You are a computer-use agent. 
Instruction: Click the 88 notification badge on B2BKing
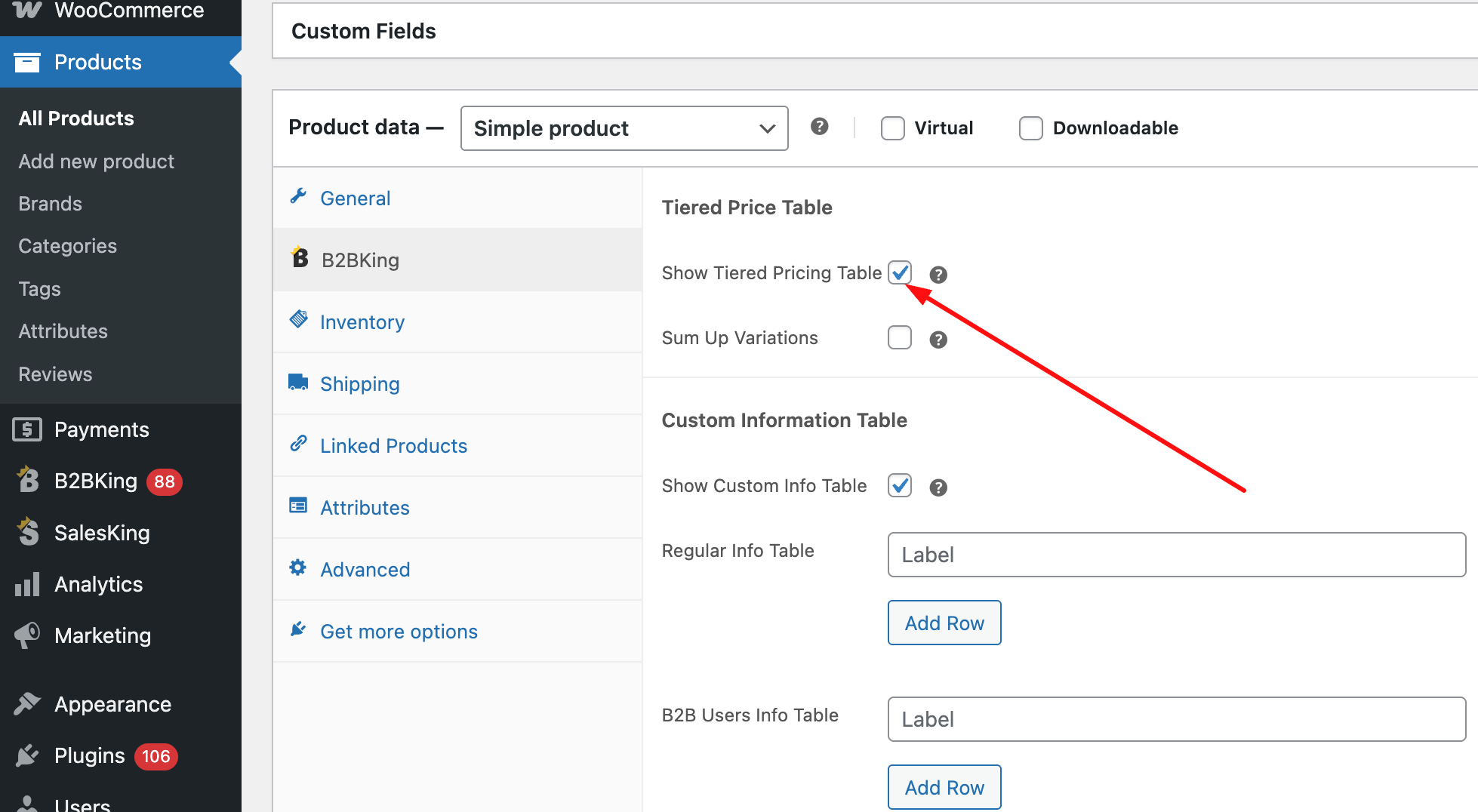point(165,481)
